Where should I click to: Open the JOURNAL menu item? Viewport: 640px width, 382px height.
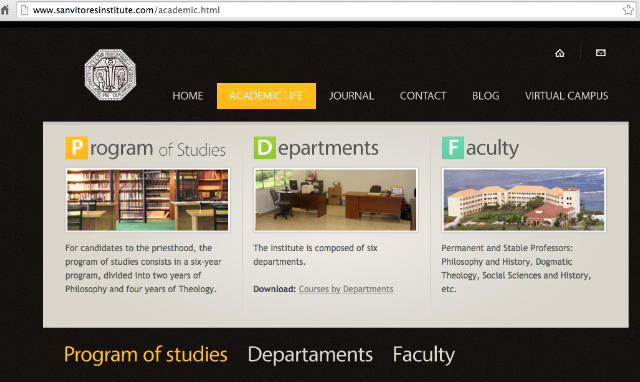click(x=351, y=96)
